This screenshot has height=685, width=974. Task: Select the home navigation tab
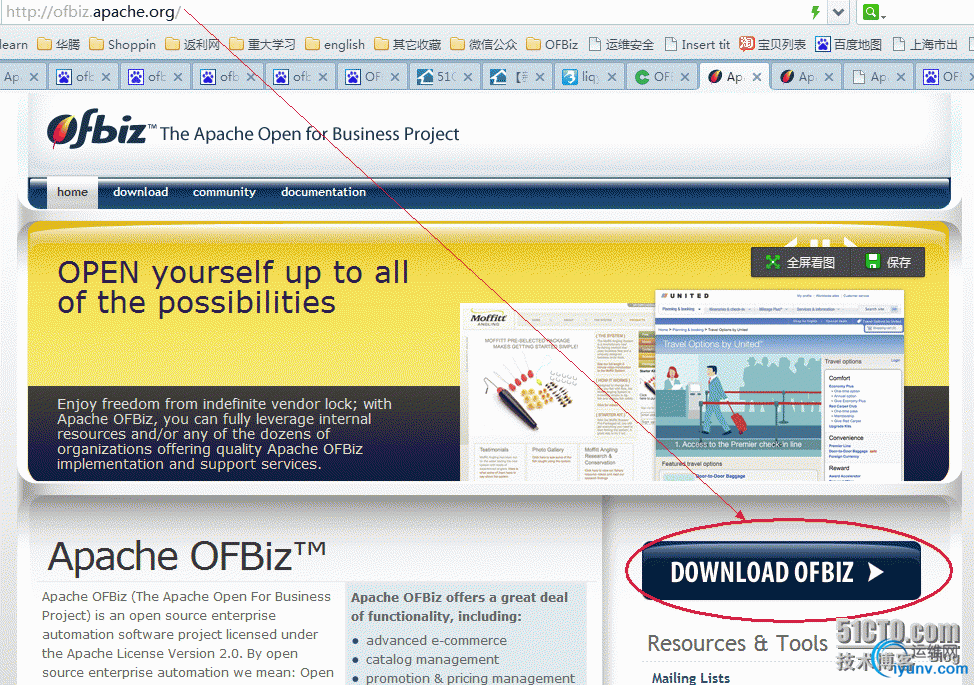click(72, 192)
